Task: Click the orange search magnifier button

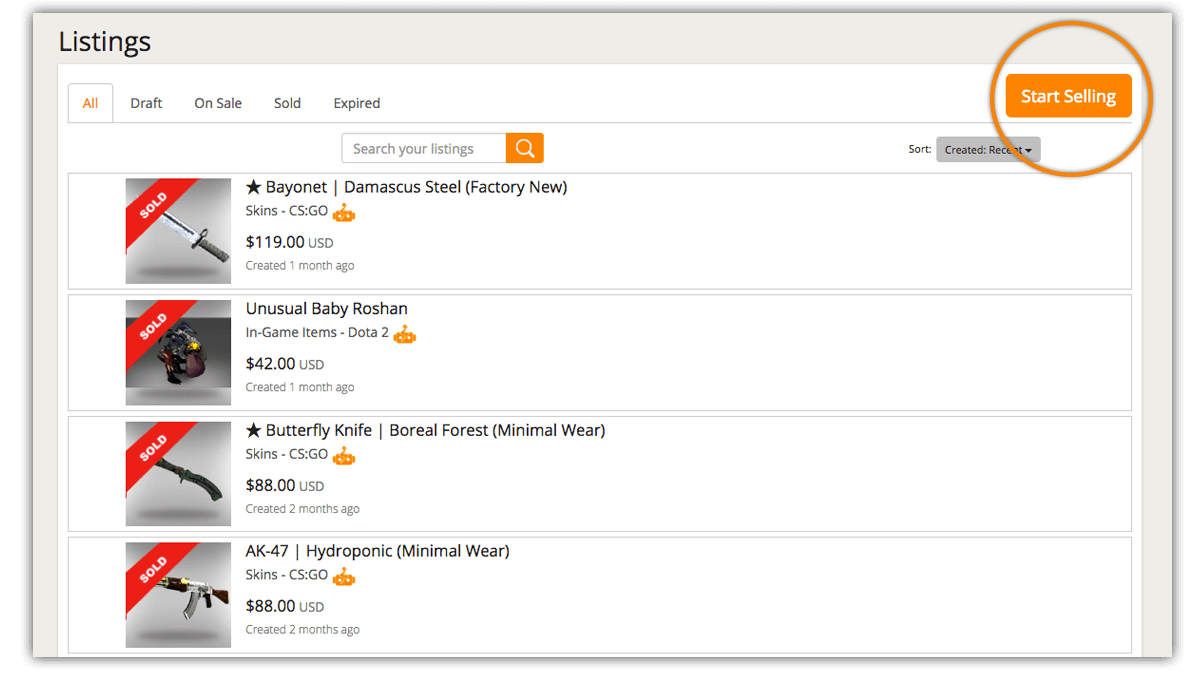Action: [524, 148]
